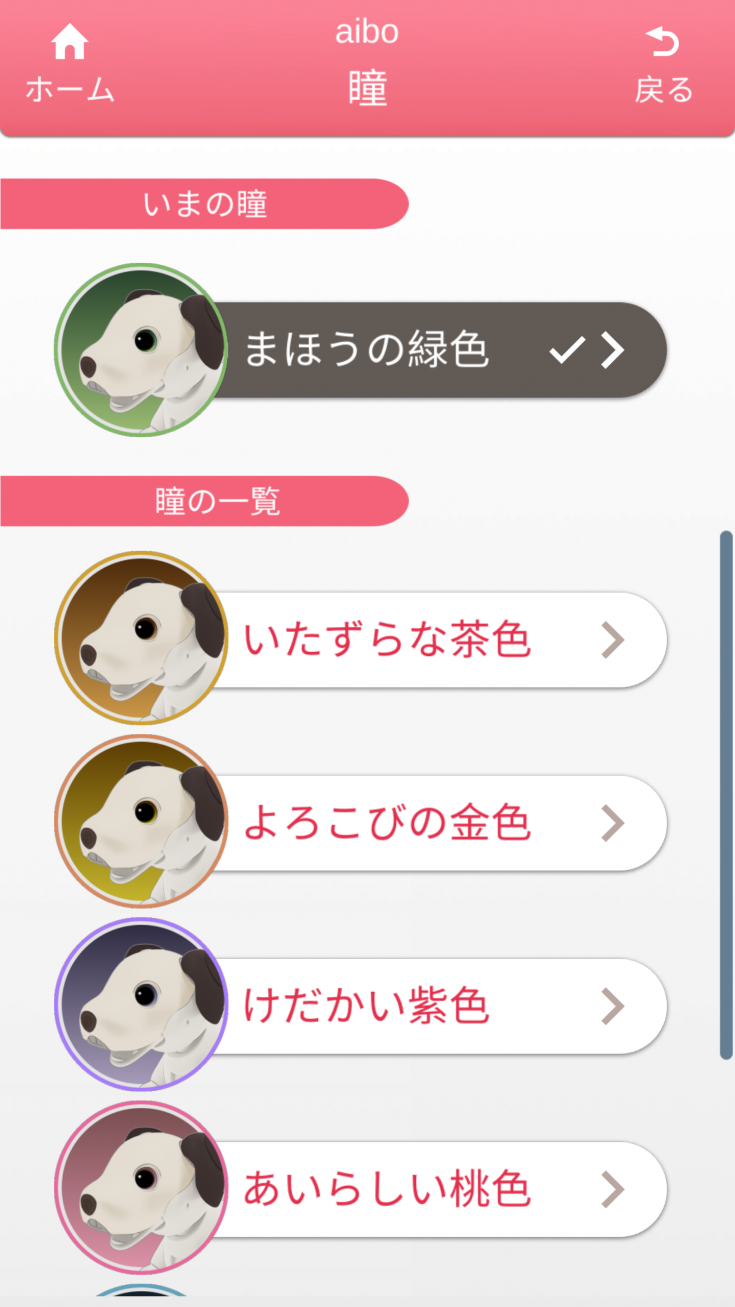The image size is (735, 1307).
Task: Expand the あいらしい桃色 chevron arrow
Action: pyautogui.click(x=612, y=1189)
